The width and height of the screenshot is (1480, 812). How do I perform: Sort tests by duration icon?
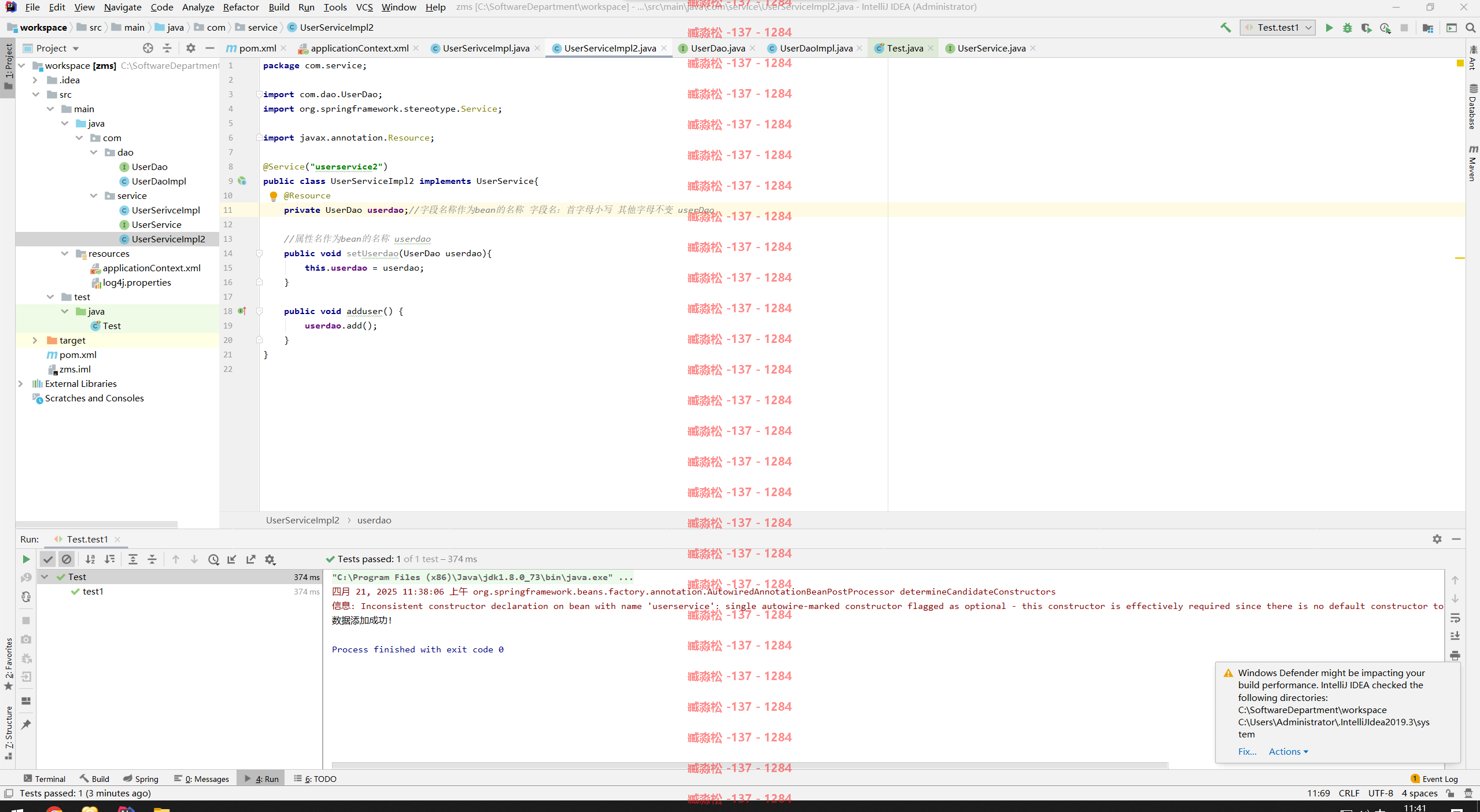coord(109,559)
